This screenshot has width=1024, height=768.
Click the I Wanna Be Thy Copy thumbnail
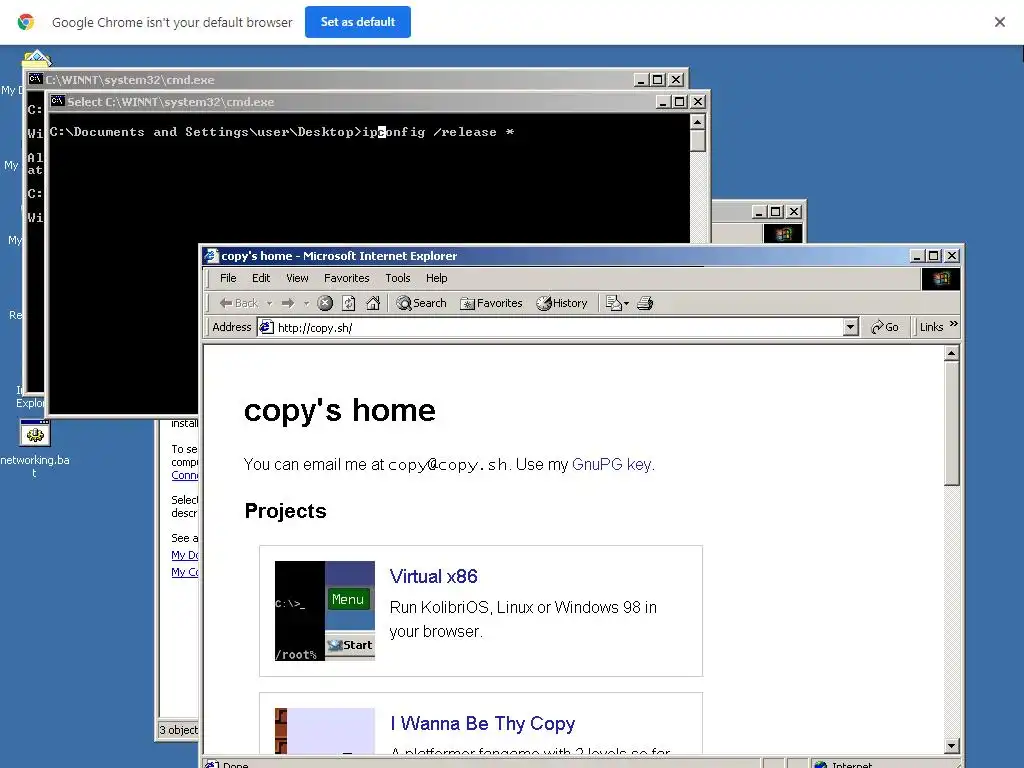325,731
